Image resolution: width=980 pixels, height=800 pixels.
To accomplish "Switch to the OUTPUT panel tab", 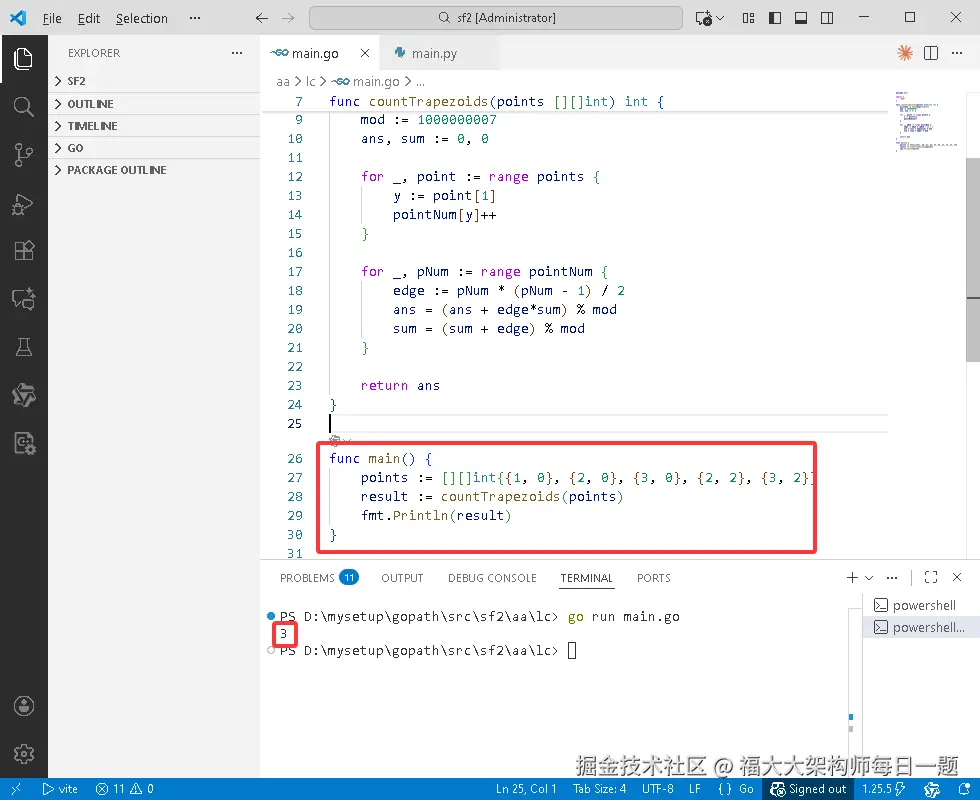I will 402,578.
